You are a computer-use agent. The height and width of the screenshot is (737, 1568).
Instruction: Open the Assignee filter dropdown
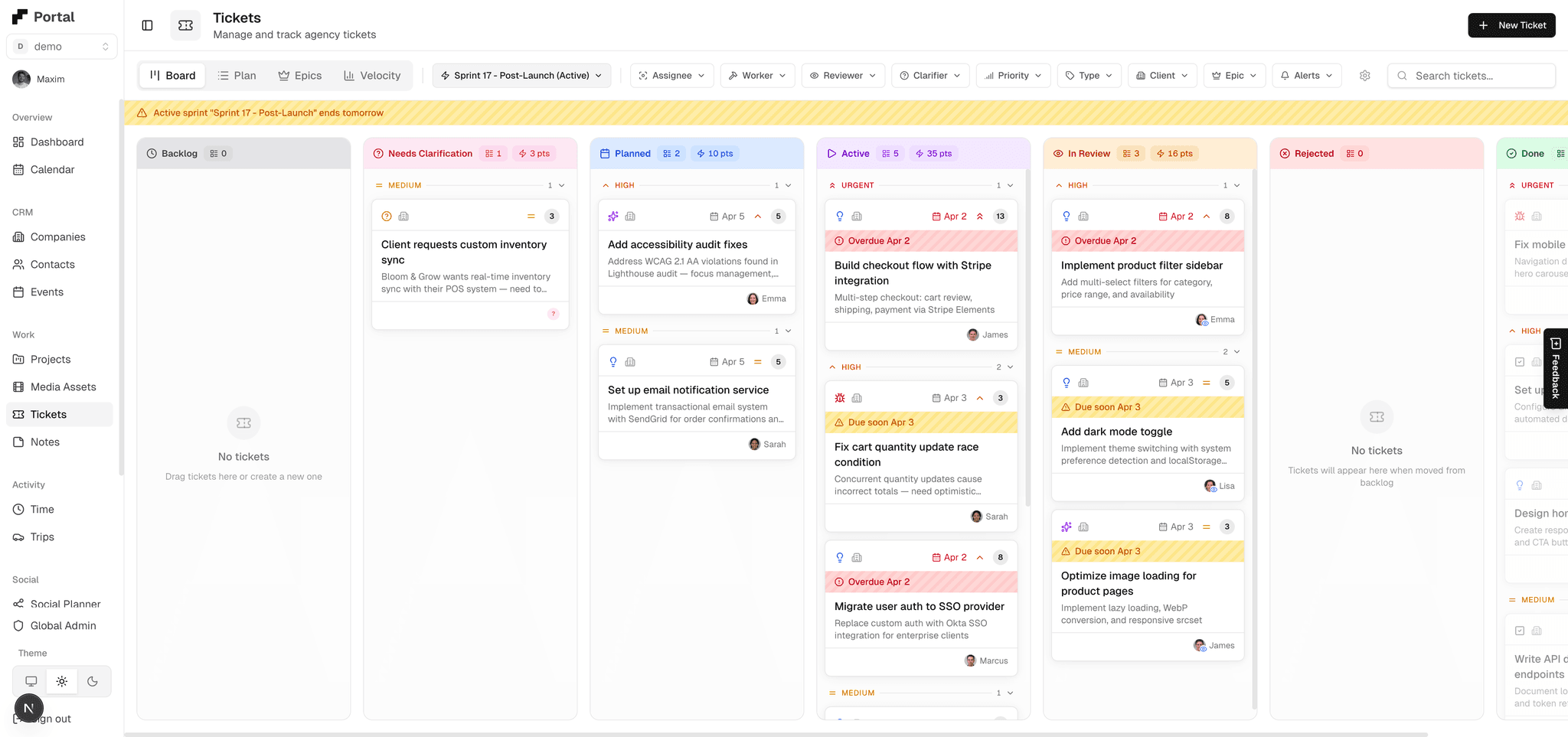(x=671, y=75)
